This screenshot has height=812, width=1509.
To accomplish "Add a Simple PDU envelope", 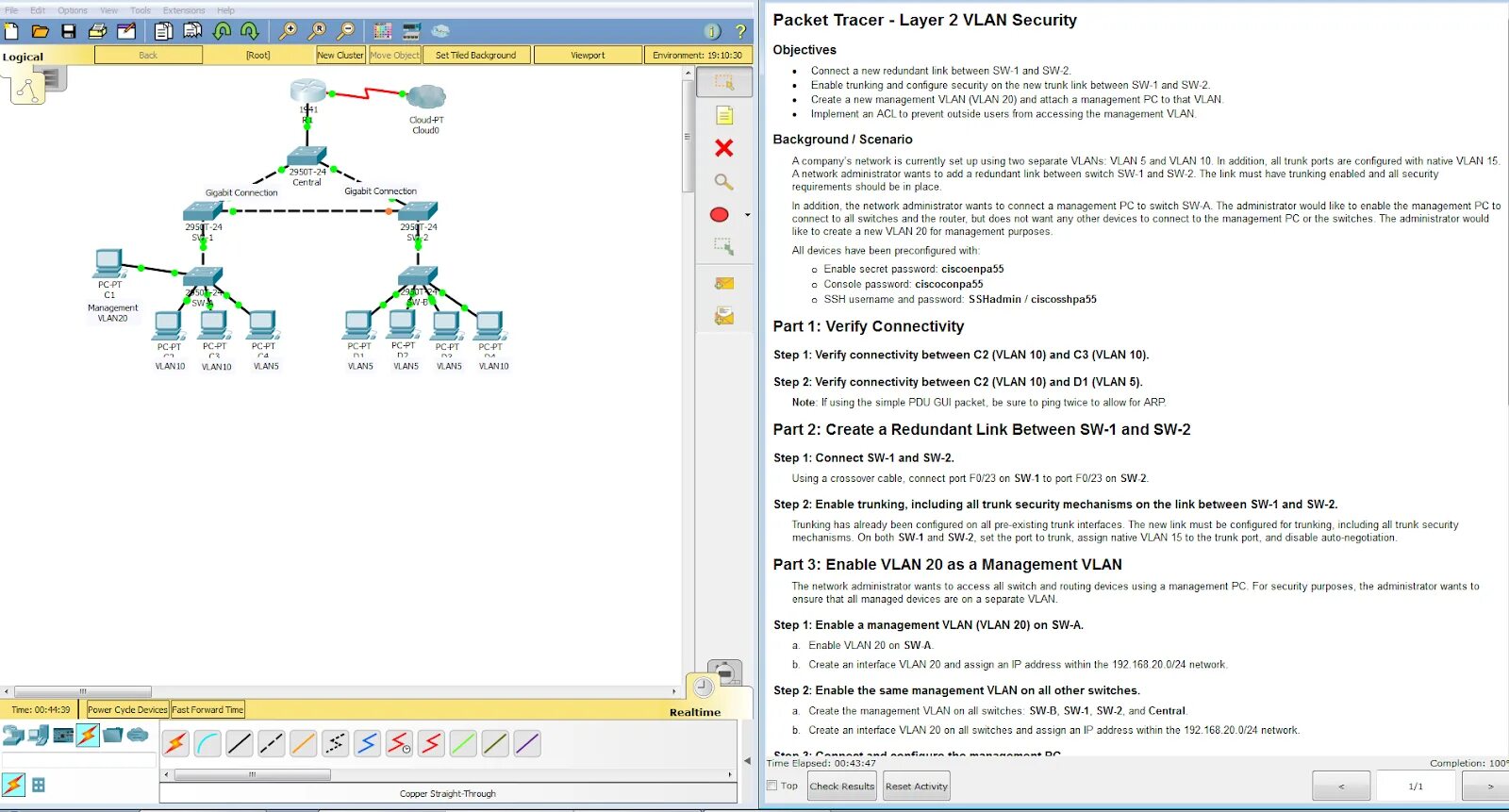I will click(723, 283).
